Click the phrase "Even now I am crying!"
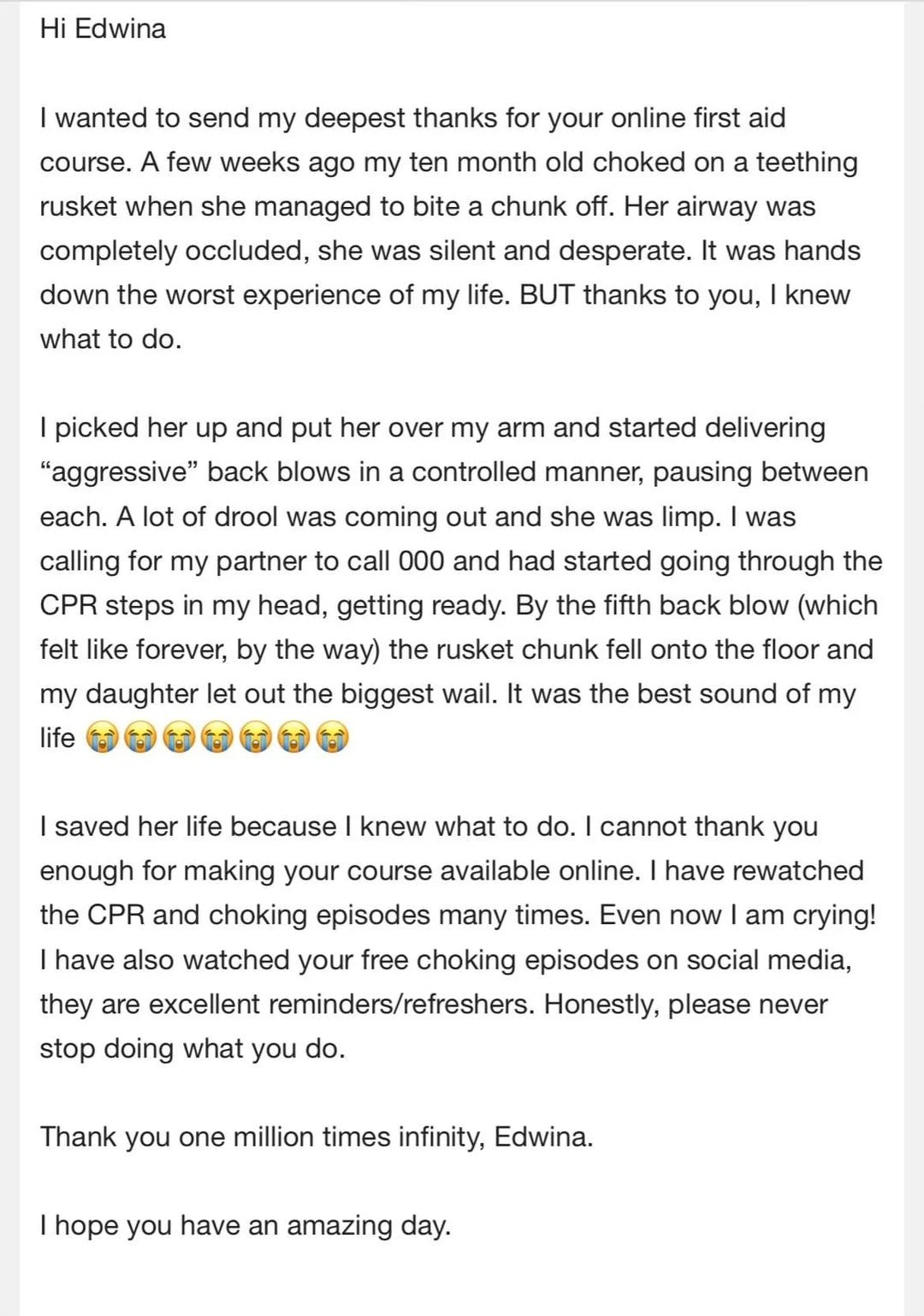The width and height of the screenshot is (924, 1316). (x=737, y=916)
